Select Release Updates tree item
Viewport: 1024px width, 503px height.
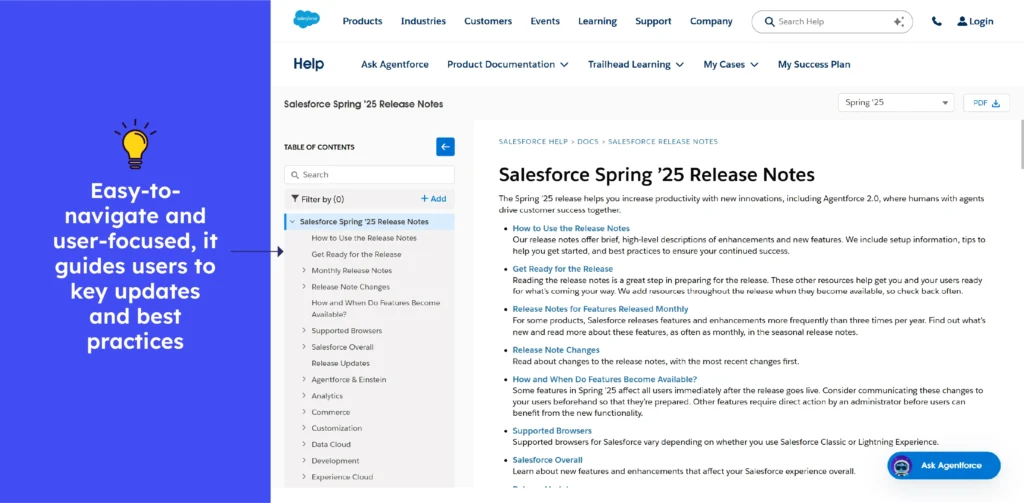click(x=340, y=363)
